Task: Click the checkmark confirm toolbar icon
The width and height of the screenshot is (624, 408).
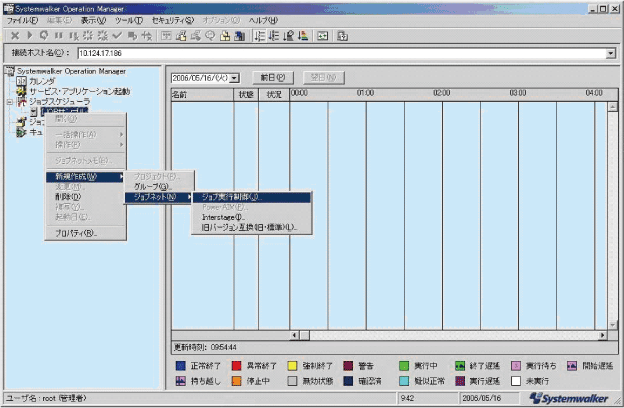Action: coord(117,36)
